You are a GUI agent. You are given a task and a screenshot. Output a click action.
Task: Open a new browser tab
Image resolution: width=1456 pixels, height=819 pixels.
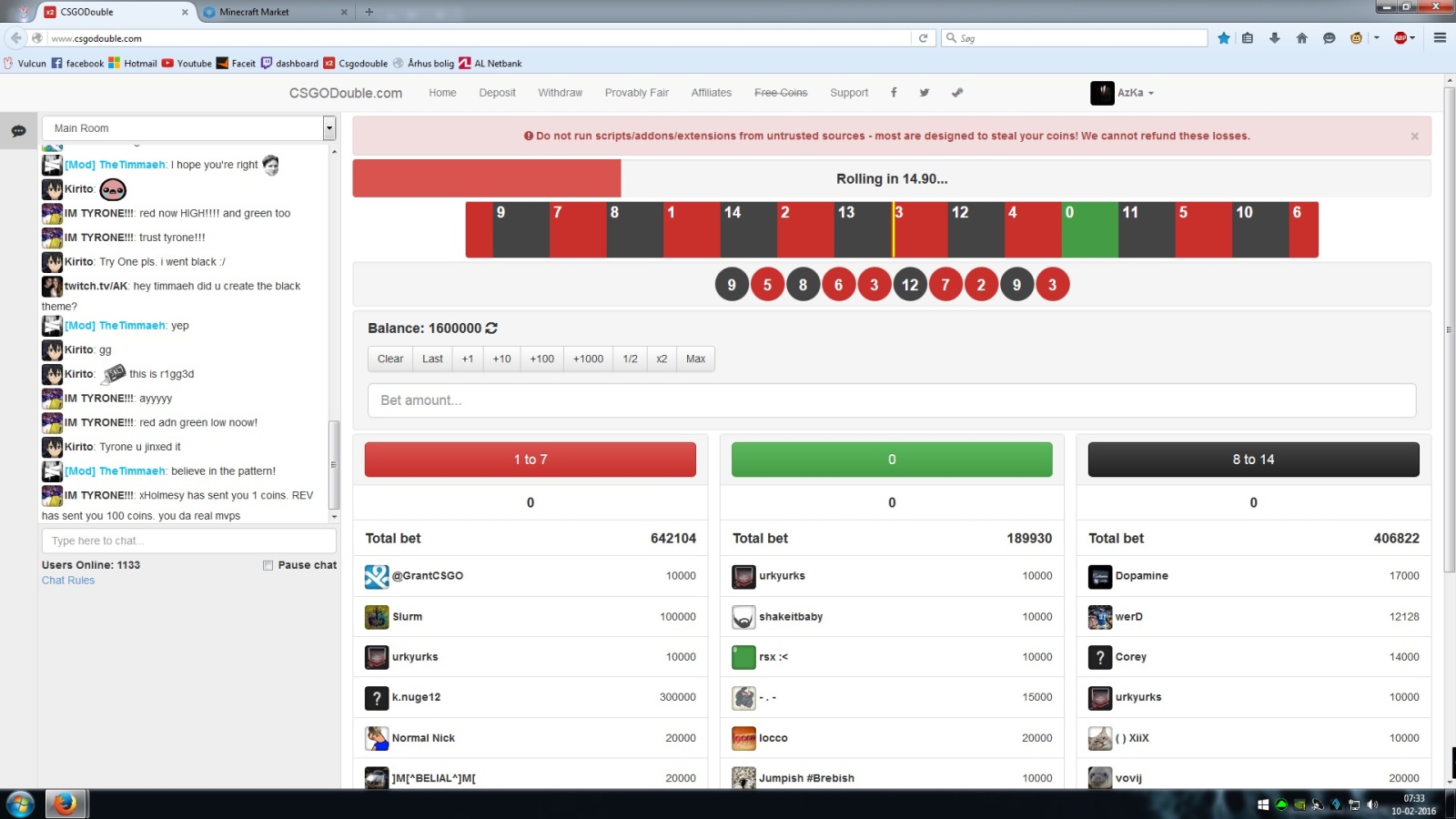click(369, 12)
